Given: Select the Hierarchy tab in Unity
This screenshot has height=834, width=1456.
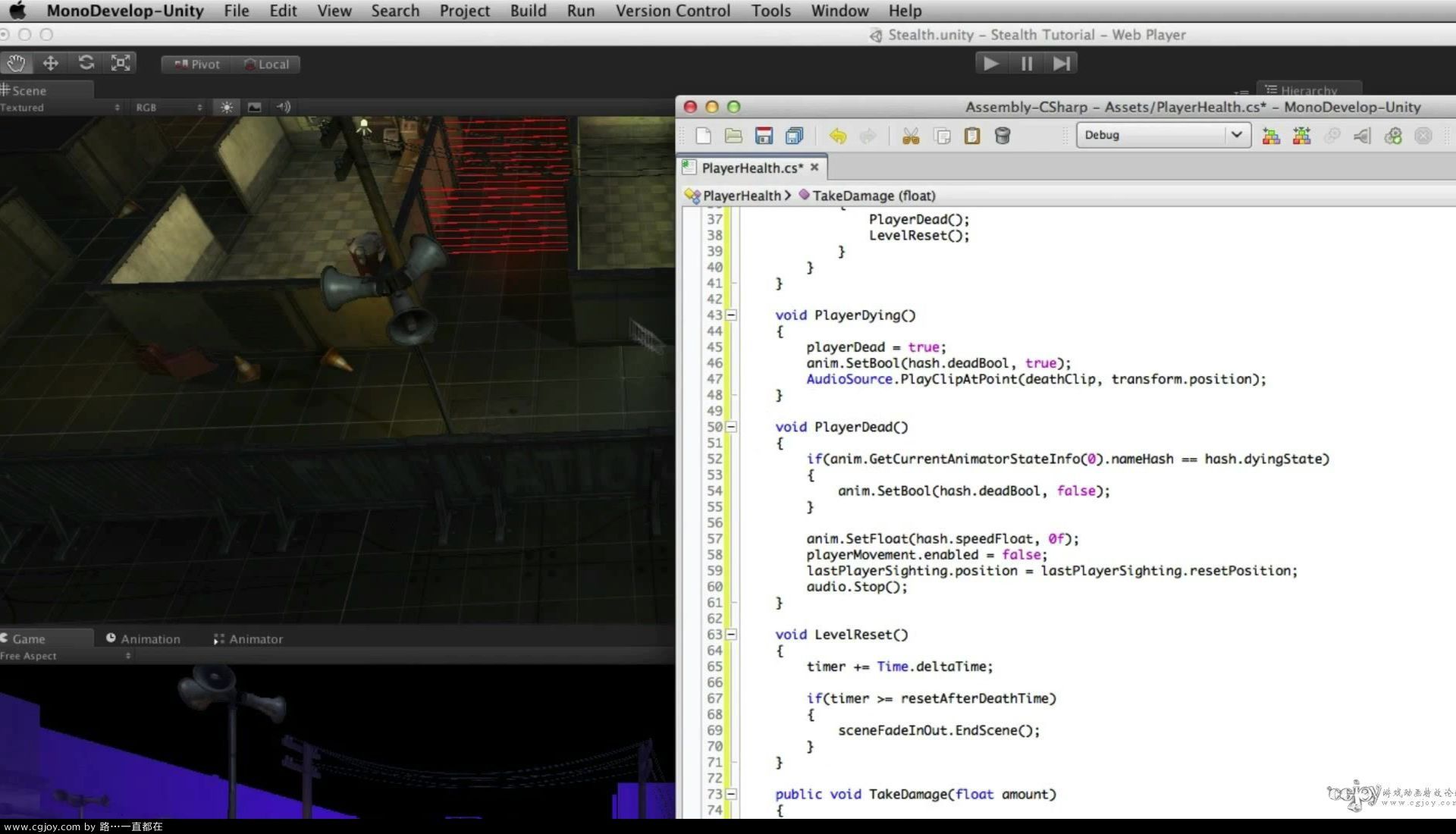Looking at the screenshot, I should pyautogui.click(x=1309, y=90).
